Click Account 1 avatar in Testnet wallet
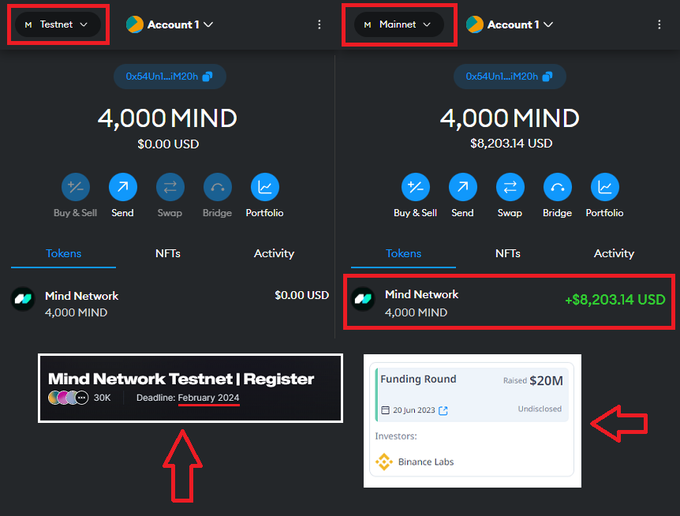 coord(135,25)
